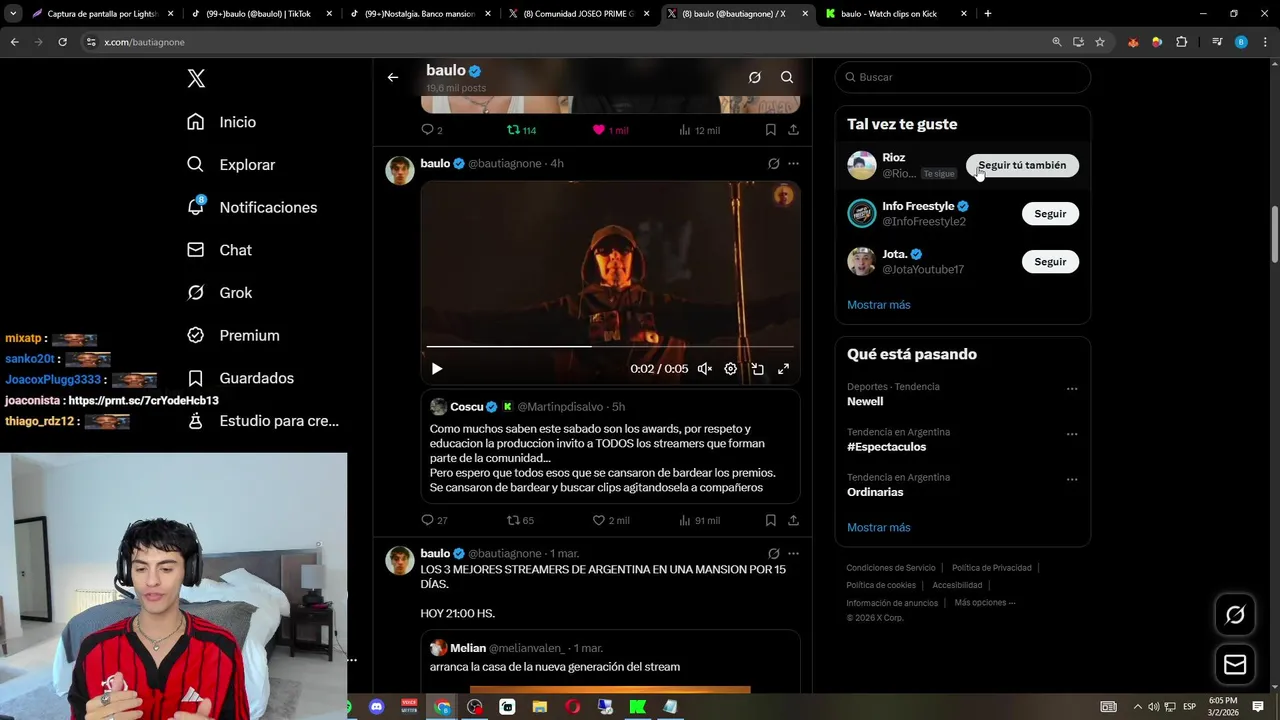The height and width of the screenshot is (720, 1280).
Task: Follow Jota.
Action: [1050, 261]
